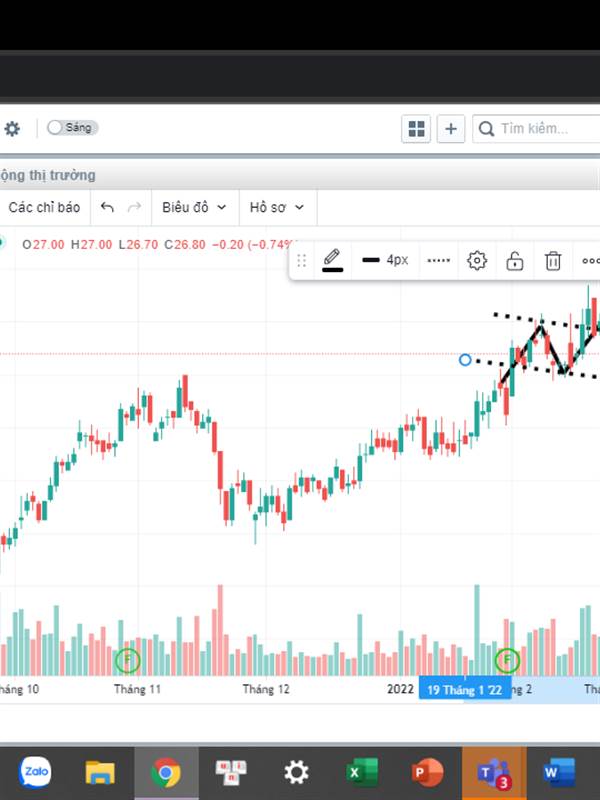Open more options on drawing toolbar

pyautogui.click(x=590, y=261)
